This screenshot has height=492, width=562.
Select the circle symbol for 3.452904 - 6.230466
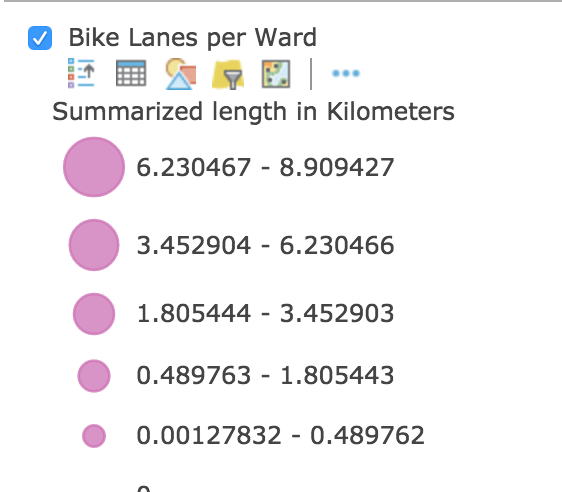94,245
